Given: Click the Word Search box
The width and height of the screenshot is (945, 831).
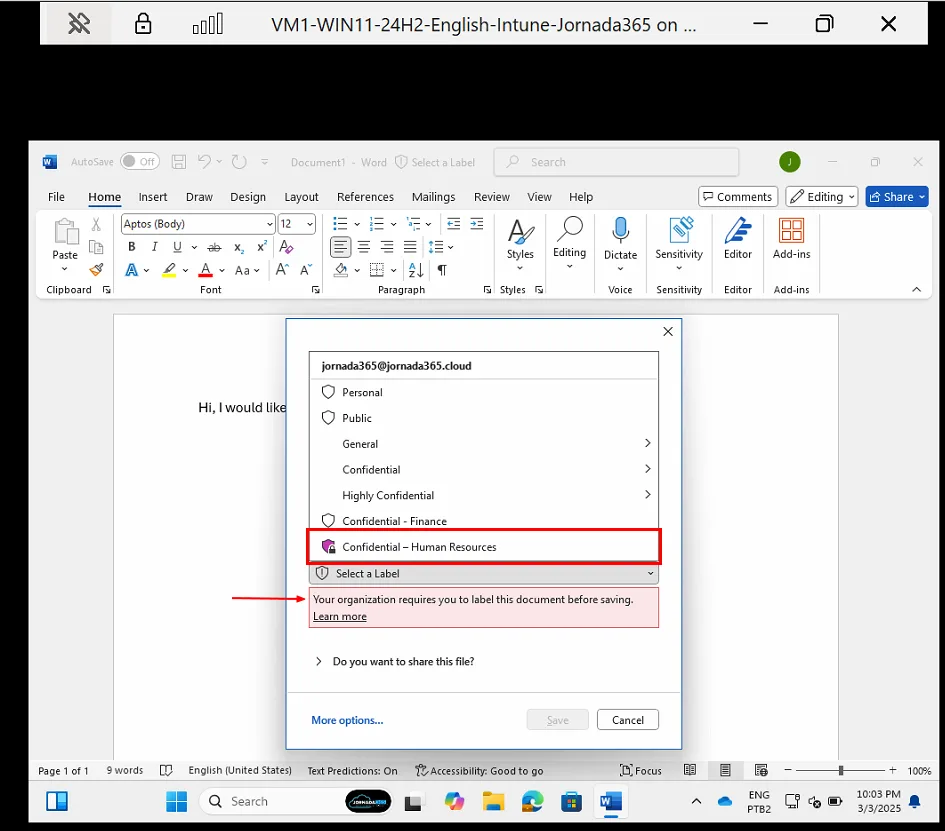Looking at the screenshot, I should pos(616,162).
